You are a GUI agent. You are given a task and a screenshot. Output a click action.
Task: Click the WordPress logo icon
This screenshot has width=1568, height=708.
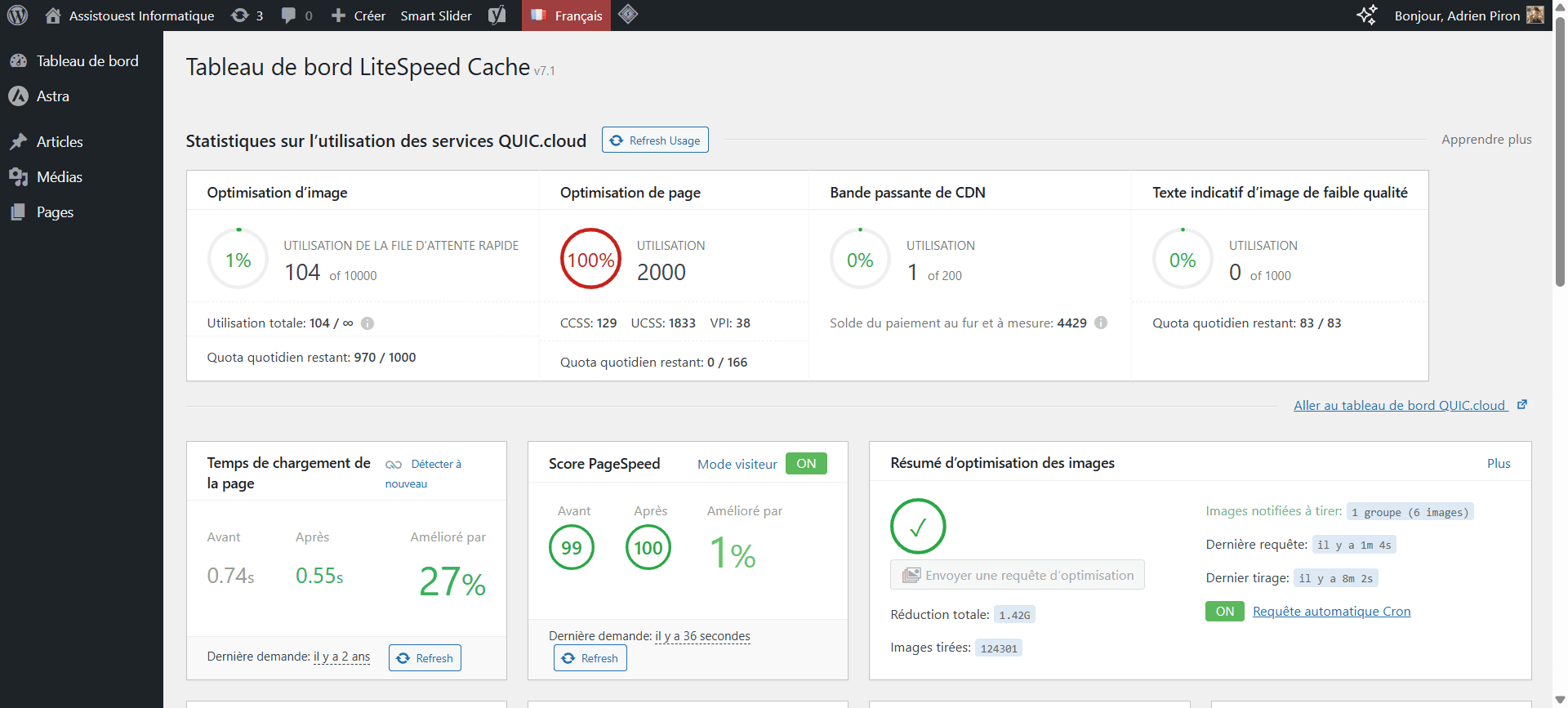coord(17,16)
